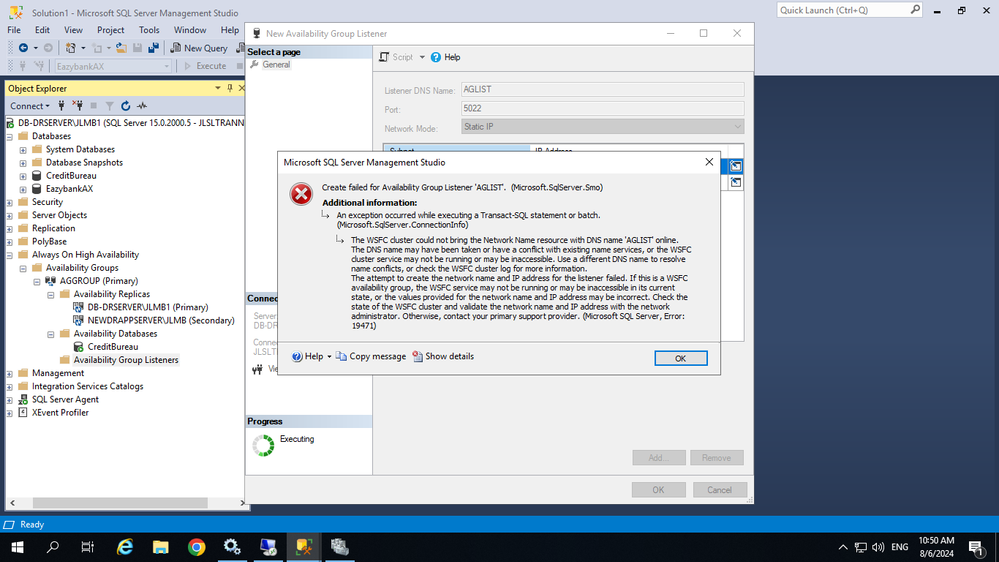This screenshot has width=999, height=562.
Task: Click the Navigate Backward toolbar icon
Action: click(24, 48)
